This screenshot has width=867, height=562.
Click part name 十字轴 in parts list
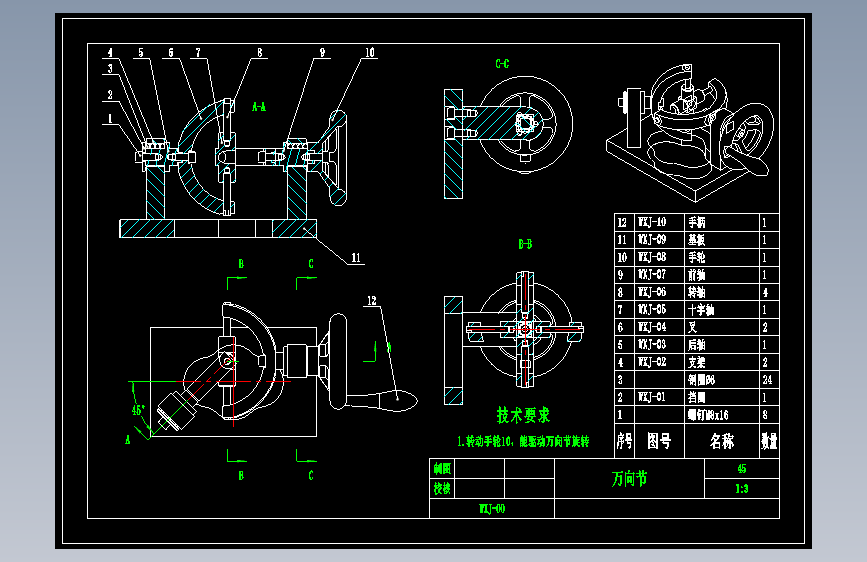701,310
